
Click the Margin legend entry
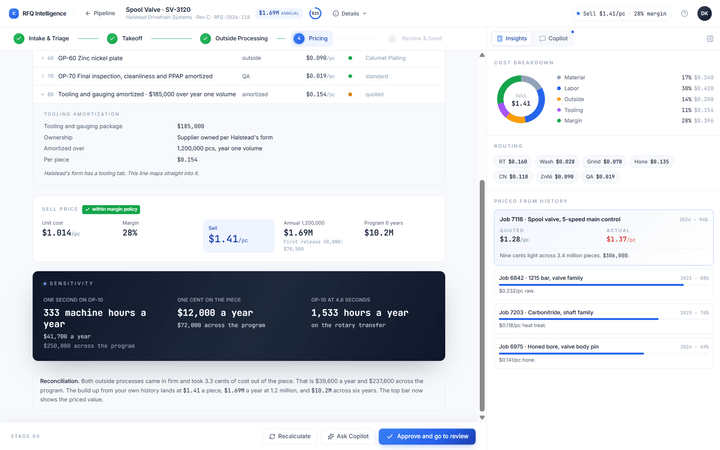(x=636, y=121)
